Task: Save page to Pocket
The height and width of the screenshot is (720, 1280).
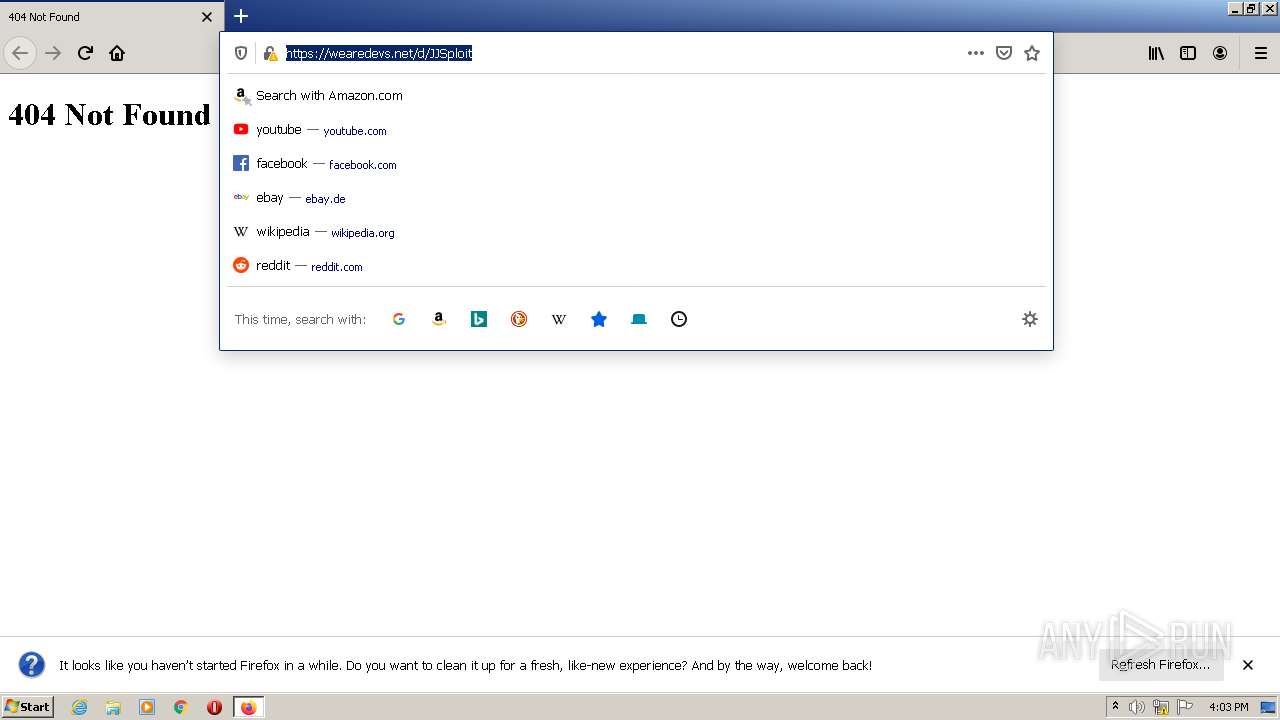Action: tap(1004, 53)
